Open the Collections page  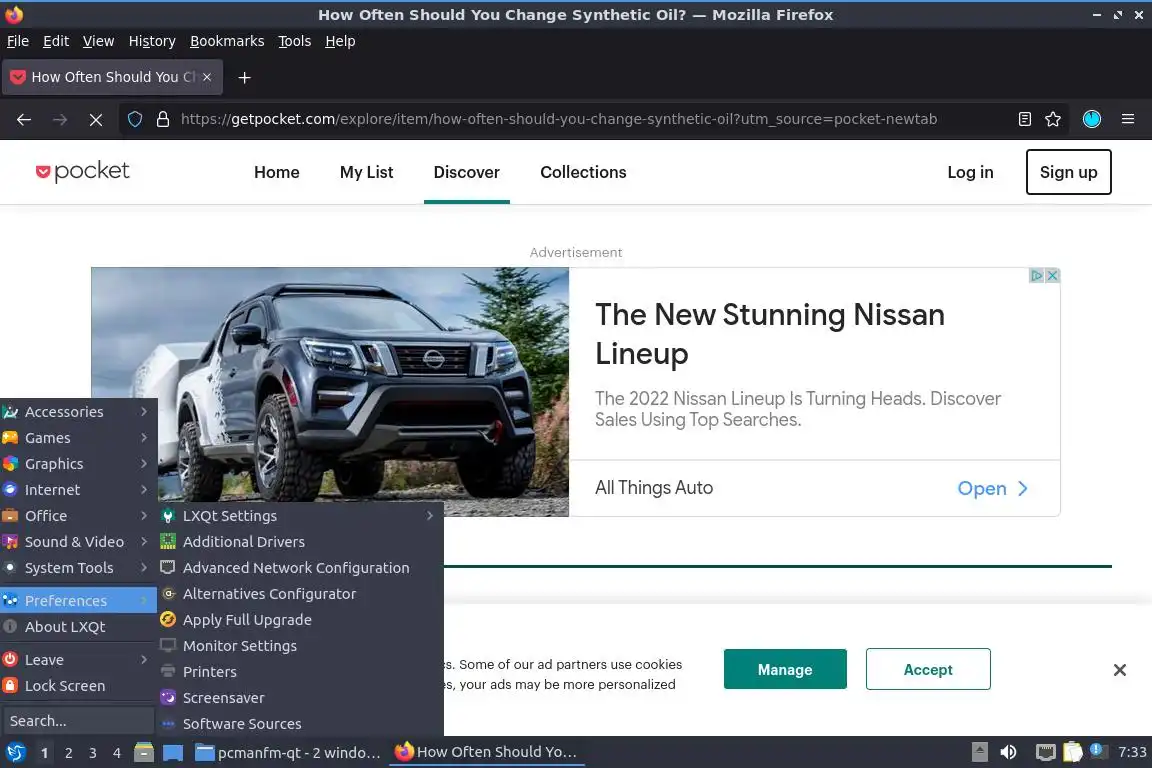click(583, 172)
